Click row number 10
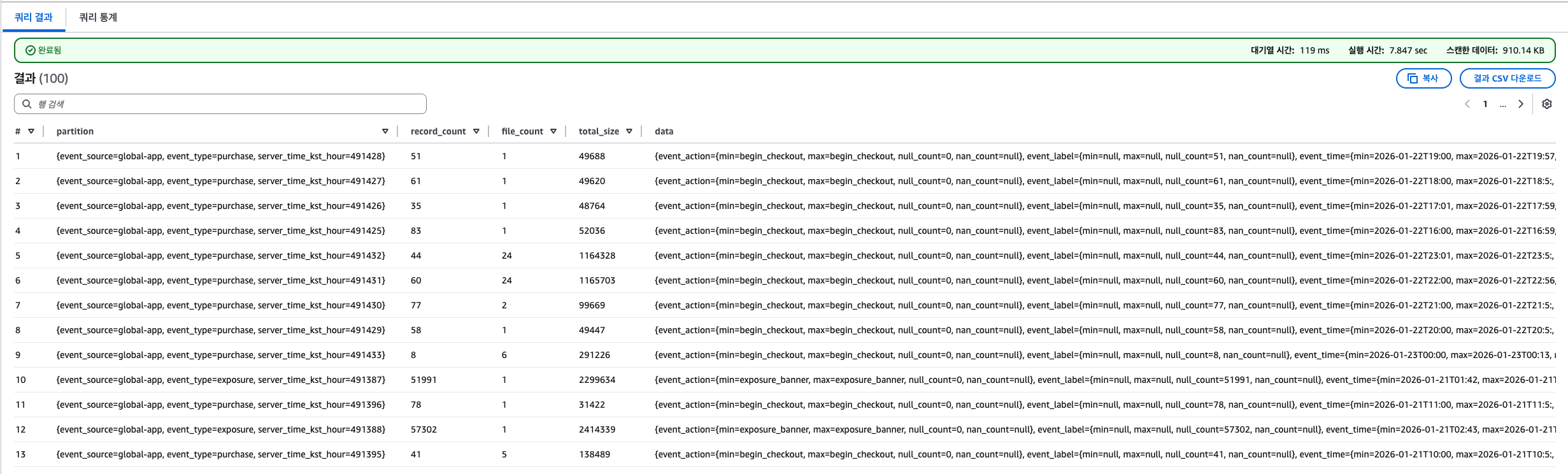The height and width of the screenshot is (474, 1568). [x=20, y=380]
